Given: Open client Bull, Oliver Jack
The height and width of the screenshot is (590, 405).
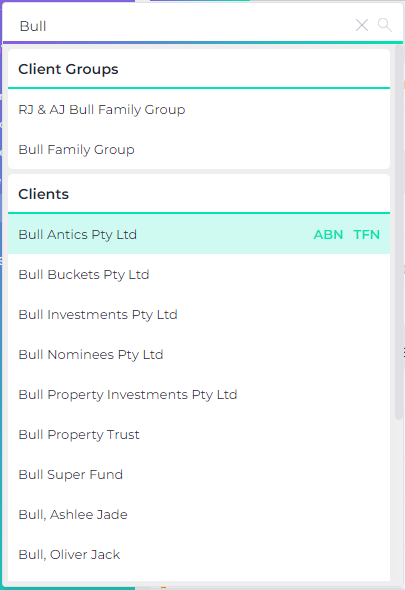Looking at the screenshot, I should (199, 554).
